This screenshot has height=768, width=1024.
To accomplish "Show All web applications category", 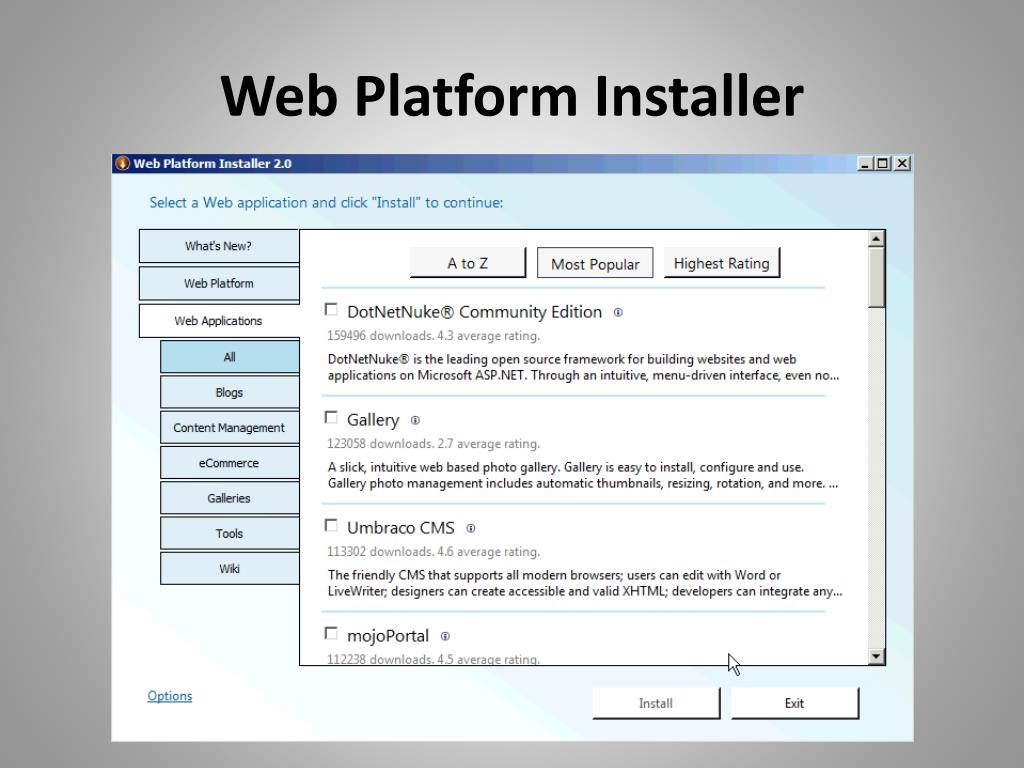I will (229, 357).
